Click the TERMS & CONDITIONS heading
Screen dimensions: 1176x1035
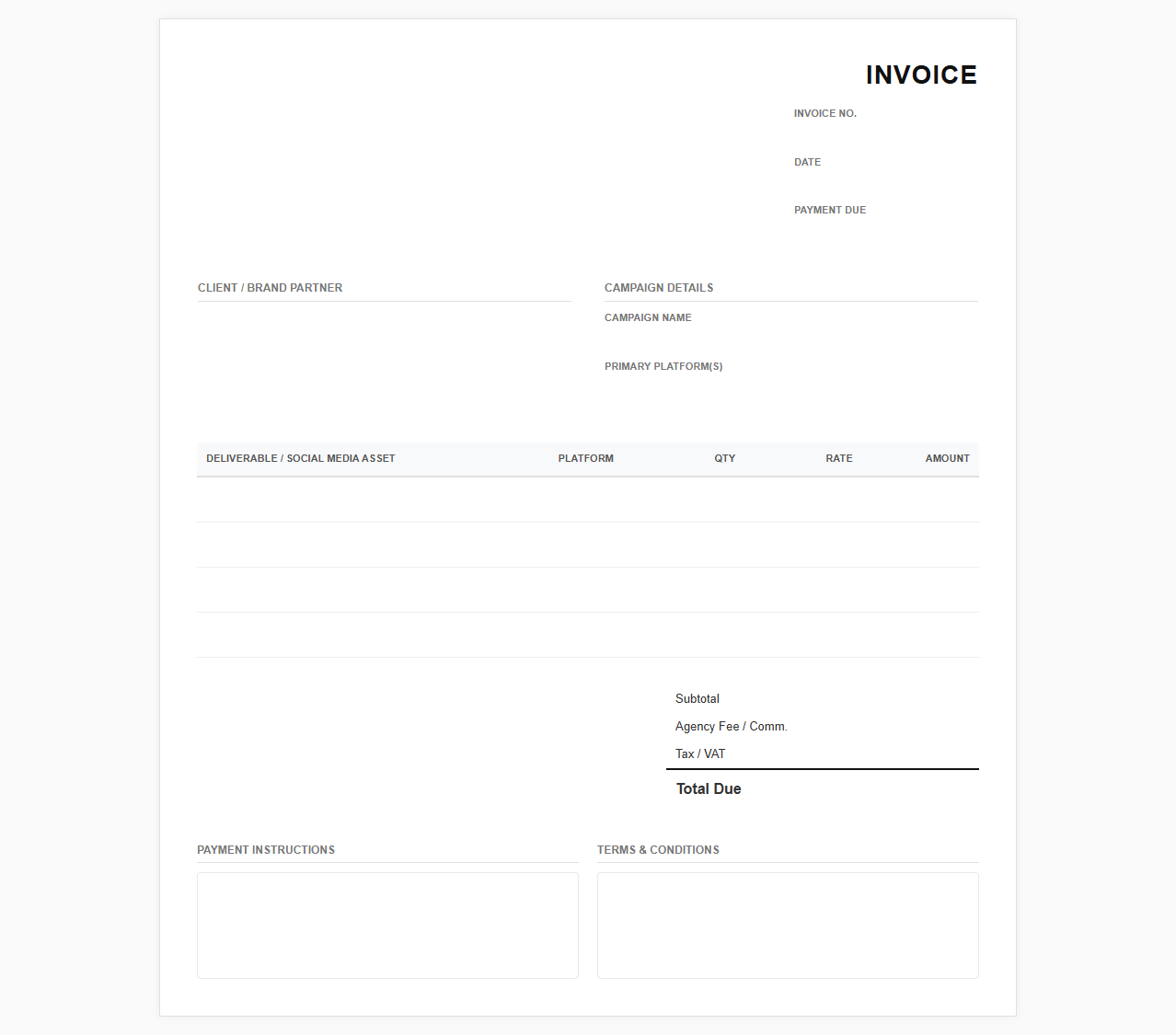(658, 850)
